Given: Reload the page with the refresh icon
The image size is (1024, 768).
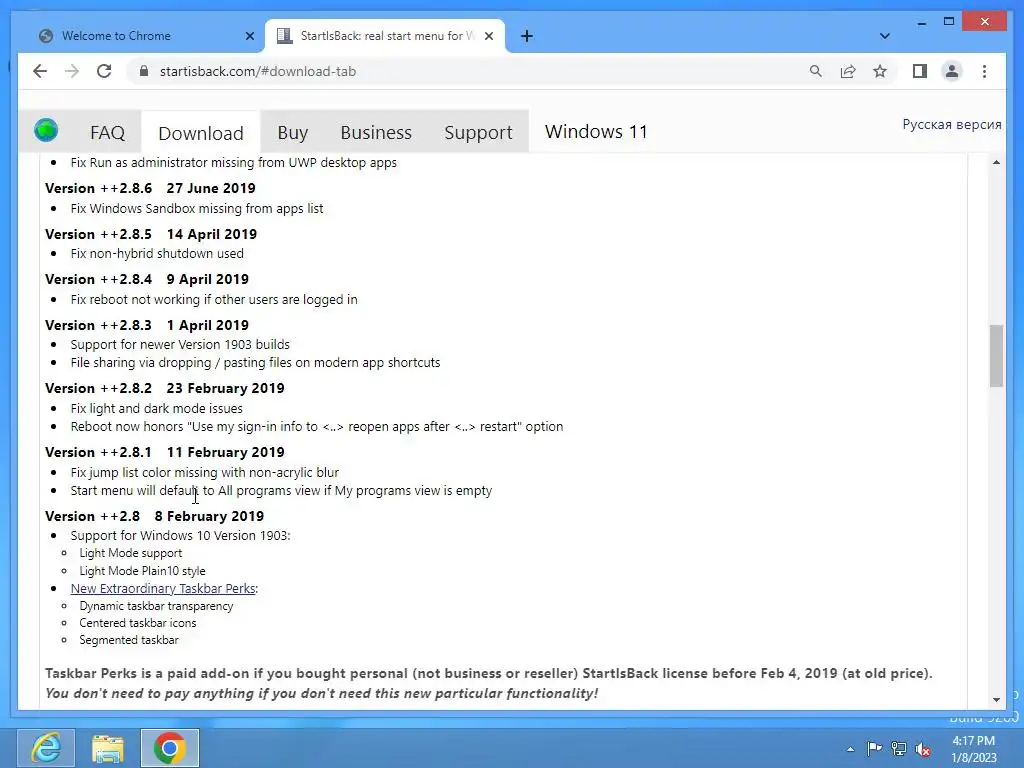Looking at the screenshot, I should click(104, 71).
